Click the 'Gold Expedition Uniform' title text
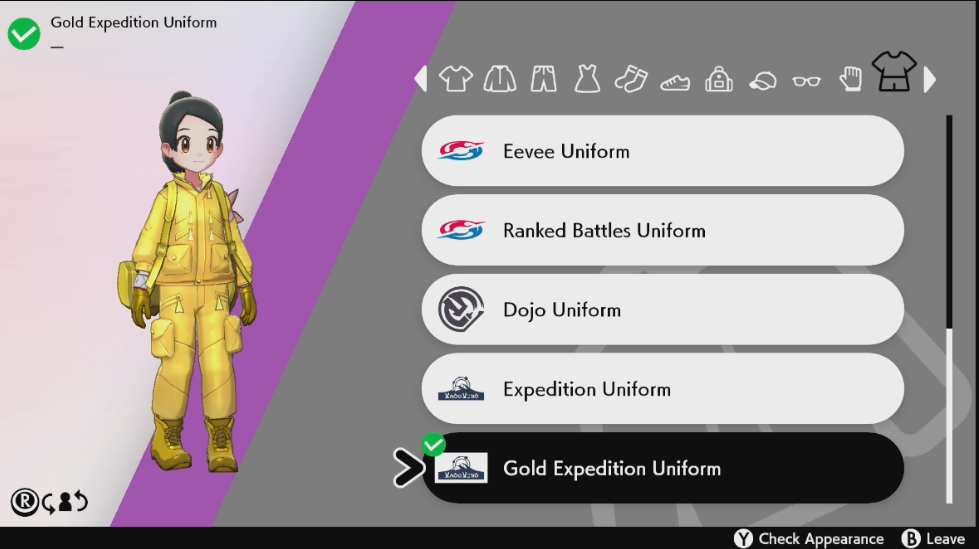The image size is (979, 549). [x=134, y=22]
